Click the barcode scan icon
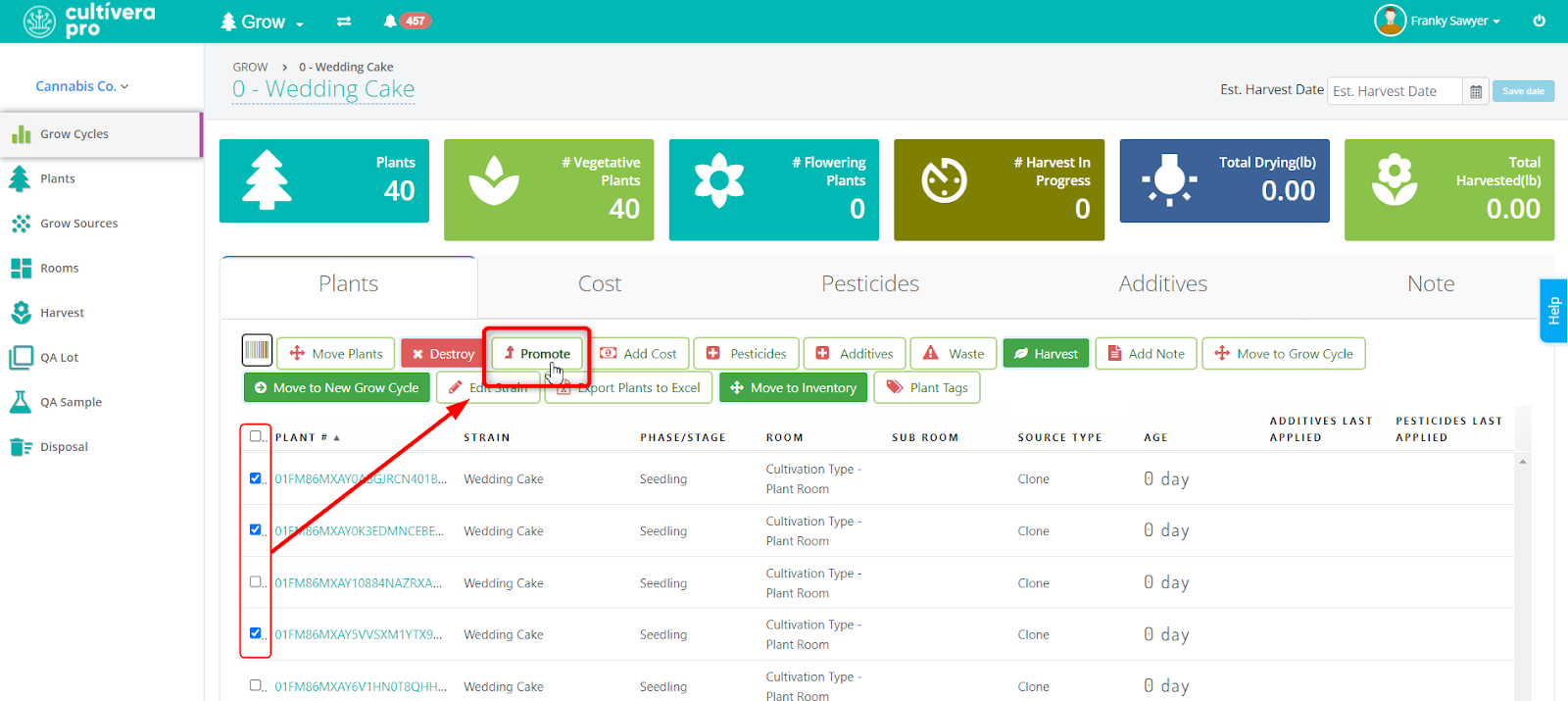The image size is (1568, 701). [x=257, y=350]
